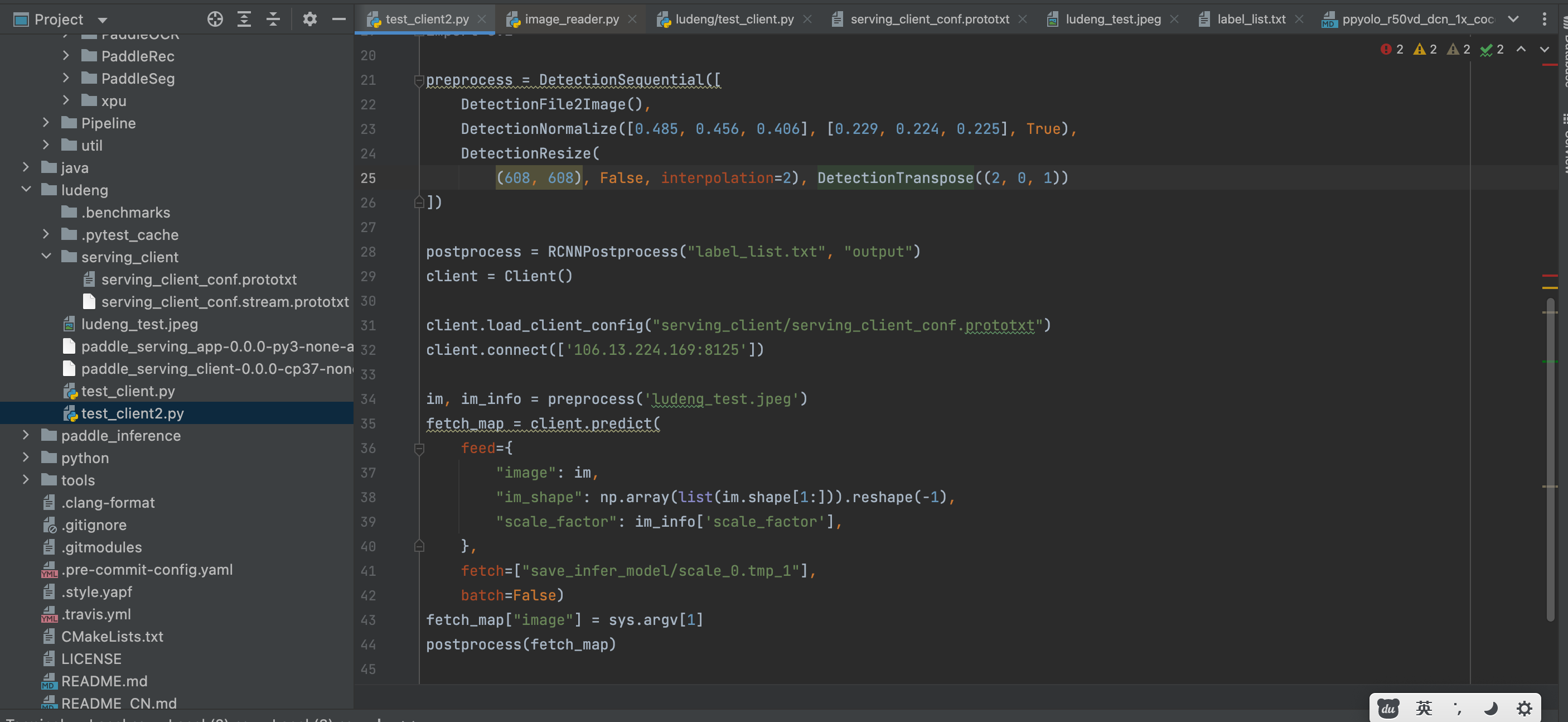1568x722 pixels.
Task: Open the input method settings gear
Action: tap(1525, 708)
